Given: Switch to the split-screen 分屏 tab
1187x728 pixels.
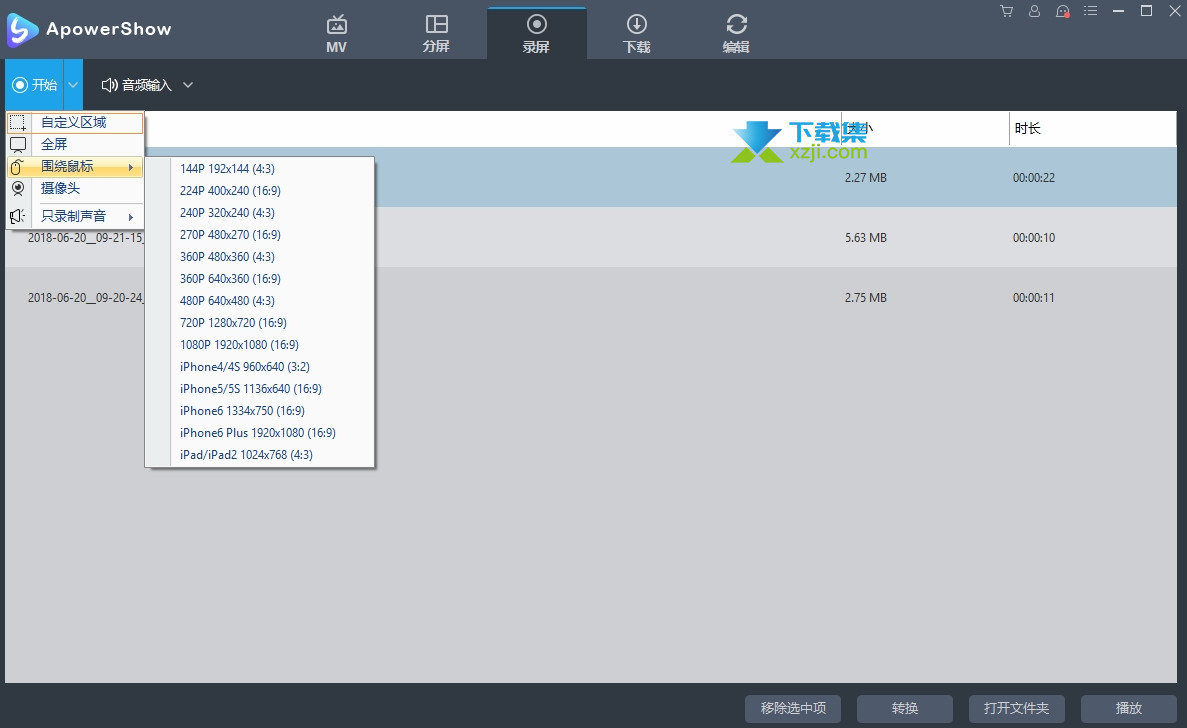Looking at the screenshot, I should pos(436,33).
